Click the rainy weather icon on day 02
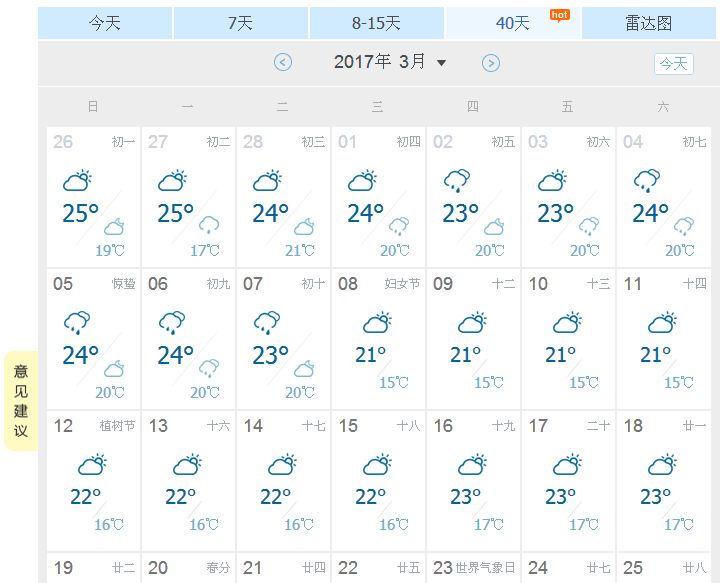Screen dimensions: 724x583 (x=457, y=180)
